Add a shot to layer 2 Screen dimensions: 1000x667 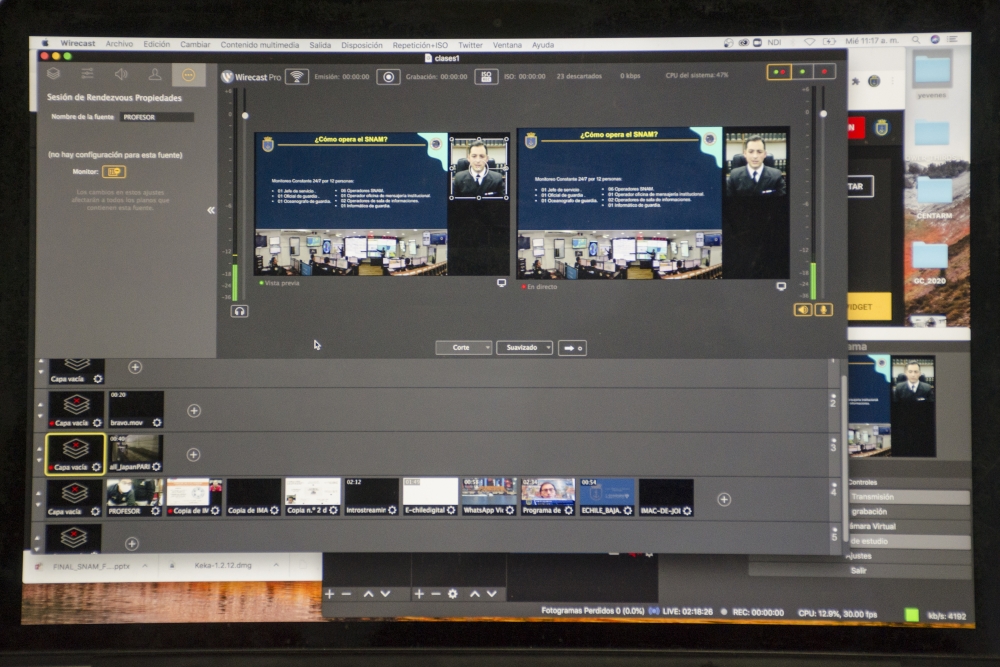(194, 411)
